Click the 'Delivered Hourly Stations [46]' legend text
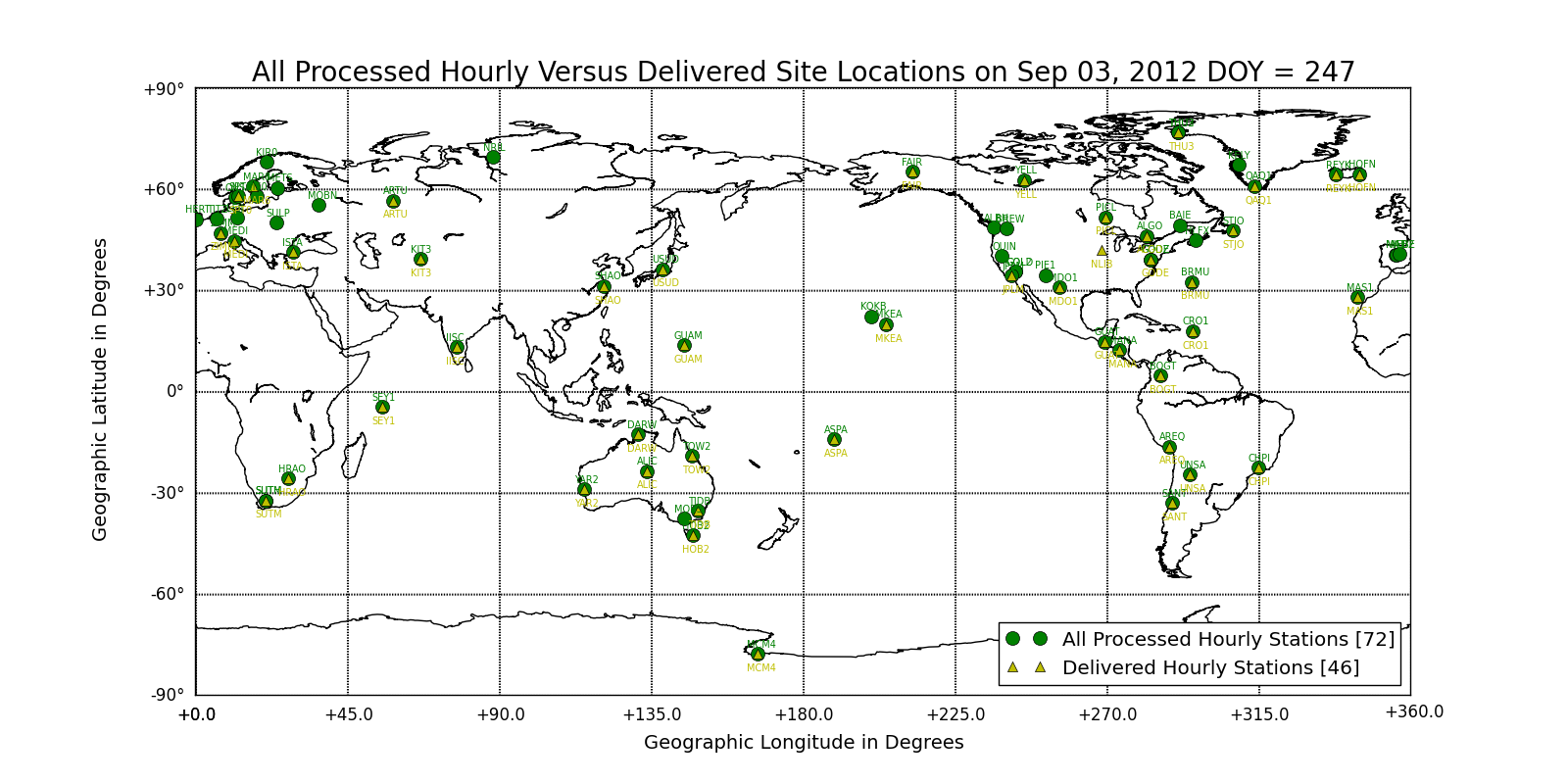Image resolution: width=1568 pixels, height=784 pixels. pos(1210,667)
